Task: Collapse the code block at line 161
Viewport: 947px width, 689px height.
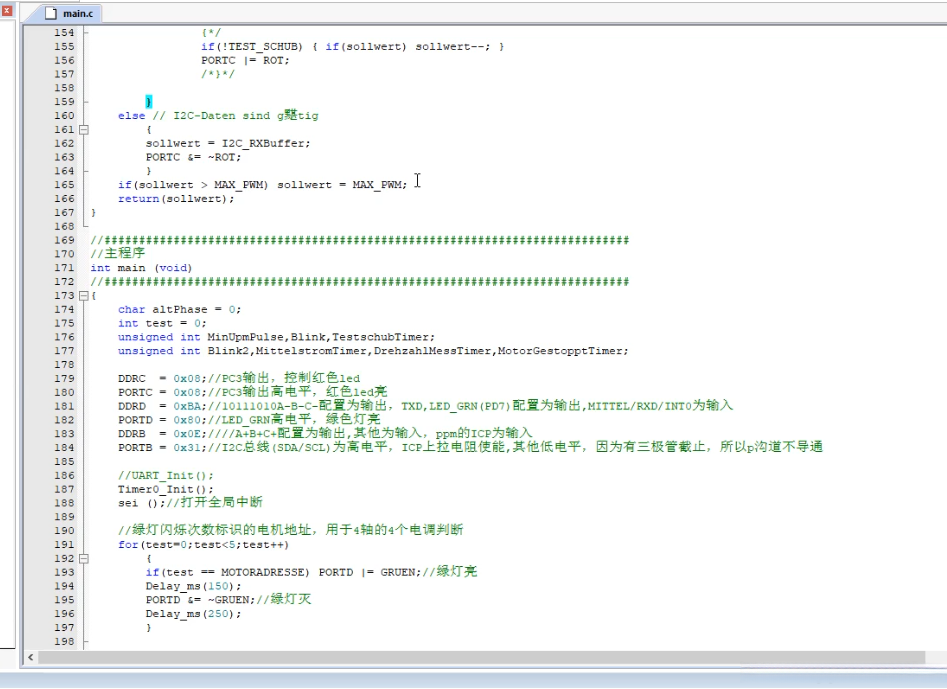Action: point(84,129)
